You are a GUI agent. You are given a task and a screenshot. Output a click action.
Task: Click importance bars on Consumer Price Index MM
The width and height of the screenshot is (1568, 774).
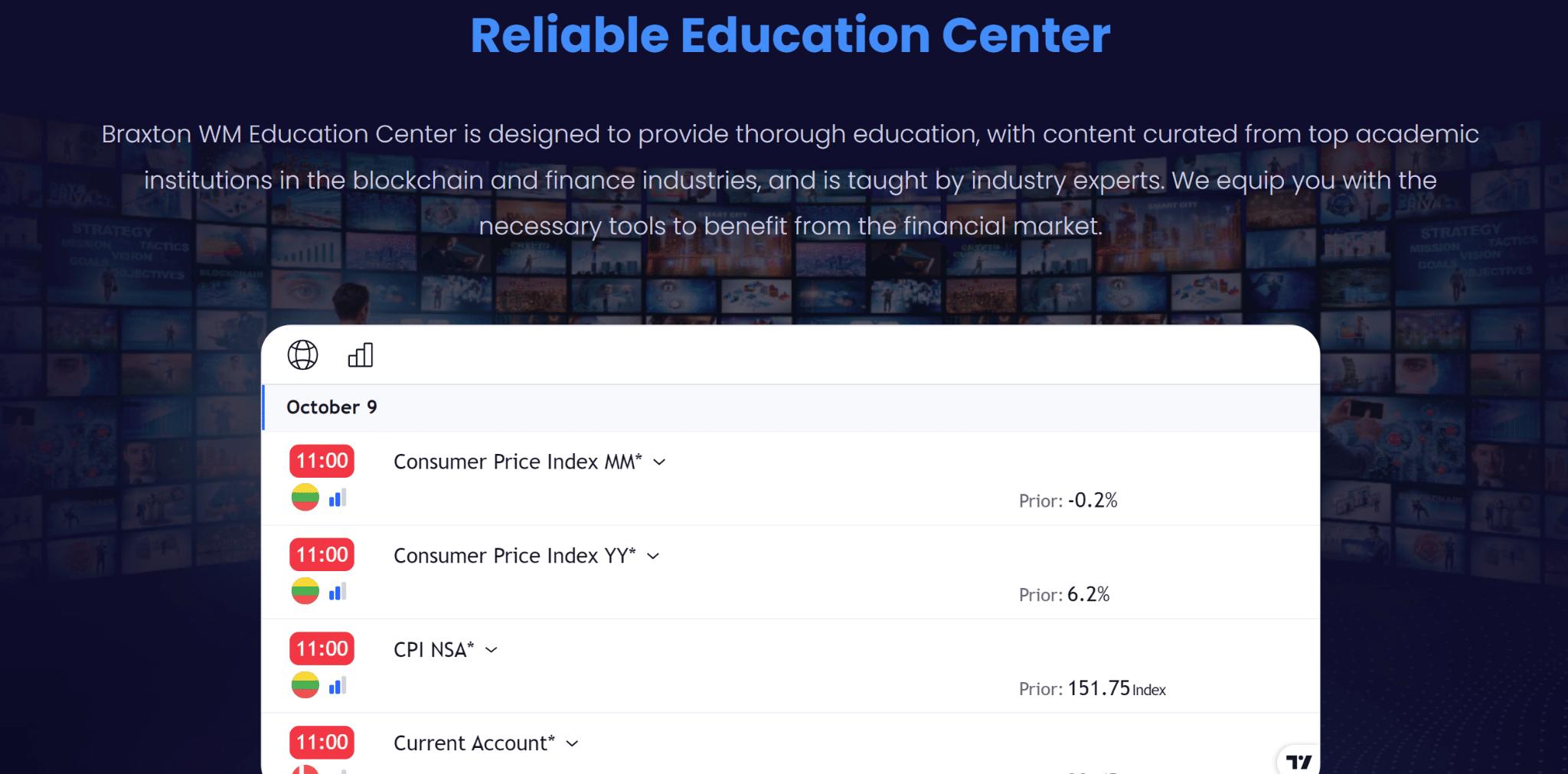tap(338, 498)
